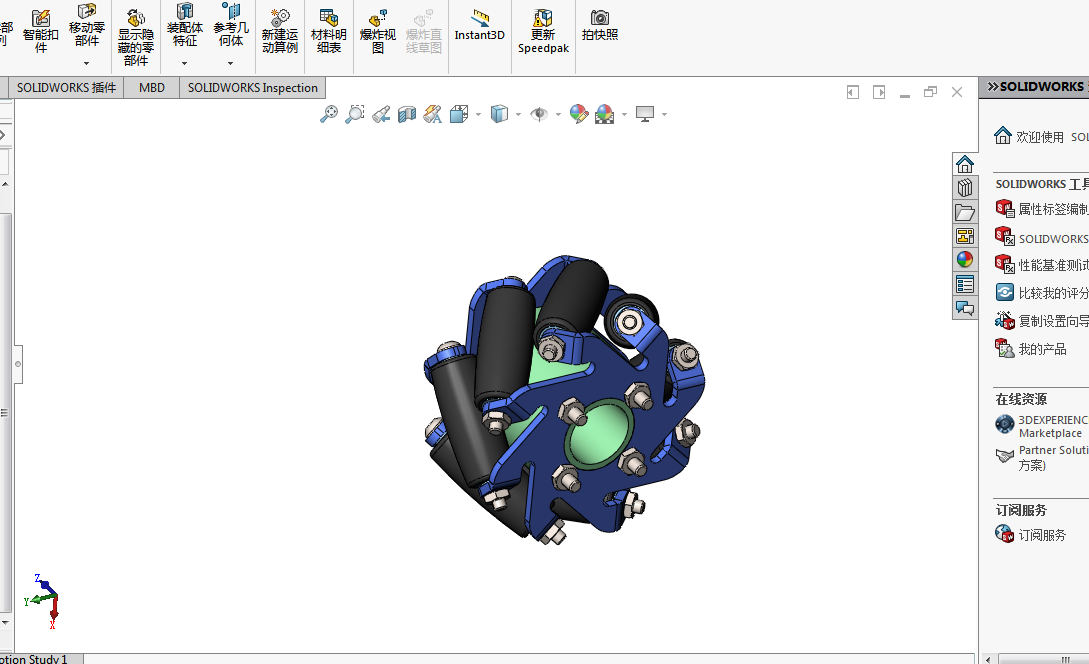This screenshot has height=664, width=1089.
Task: Open the SOLIDWORKS Forum task pane tab
Action: [965, 308]
